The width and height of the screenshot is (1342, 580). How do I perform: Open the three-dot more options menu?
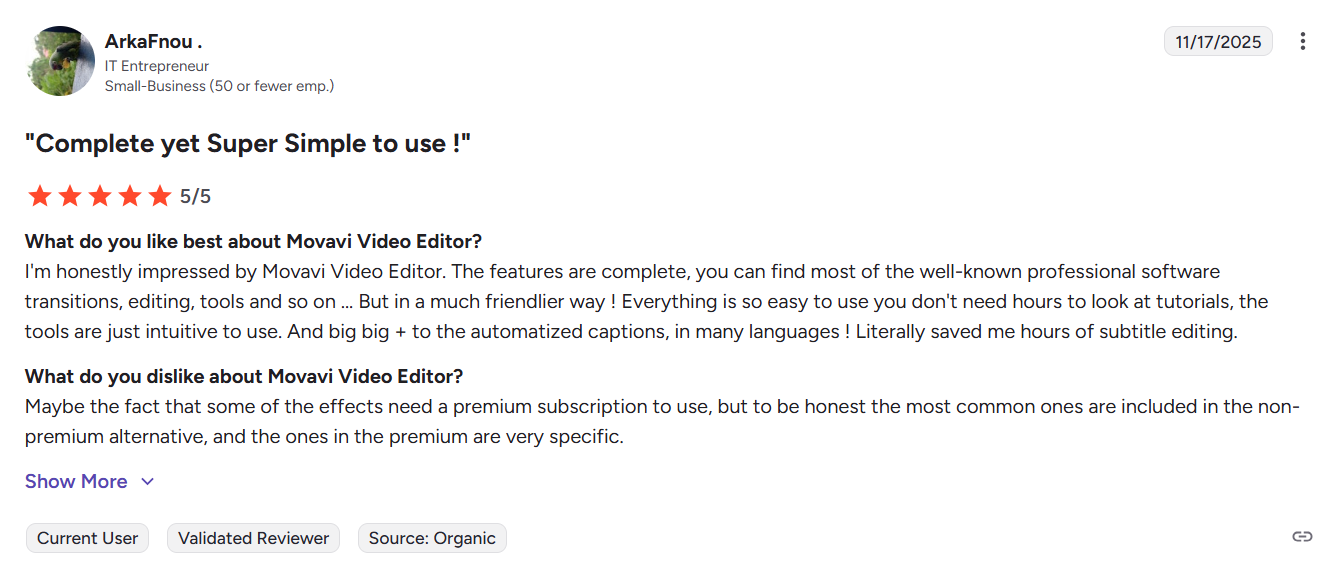tap(1302, 41)
